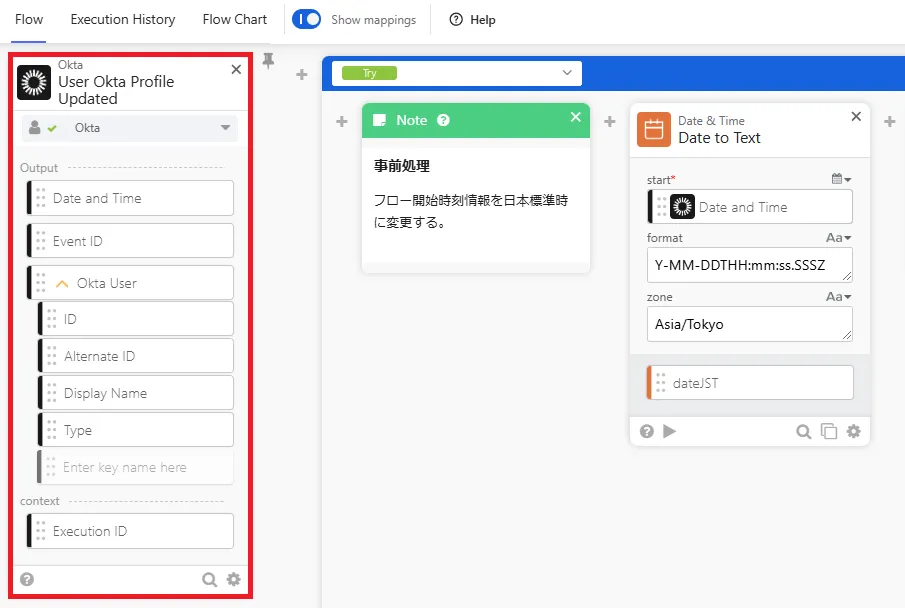Viewport: 905px width, 608px height.
Task: Click search icon in Date to Text footer
Action: 803,431
